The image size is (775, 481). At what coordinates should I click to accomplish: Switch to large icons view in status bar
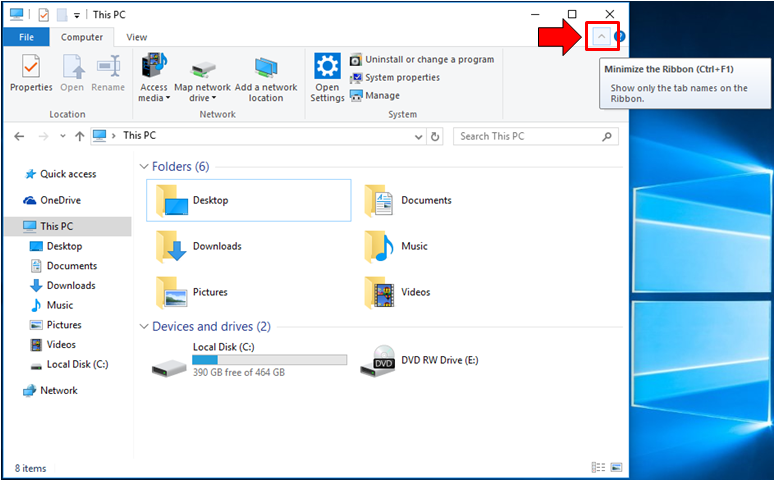pyautogui.click(x=616, y=467)
